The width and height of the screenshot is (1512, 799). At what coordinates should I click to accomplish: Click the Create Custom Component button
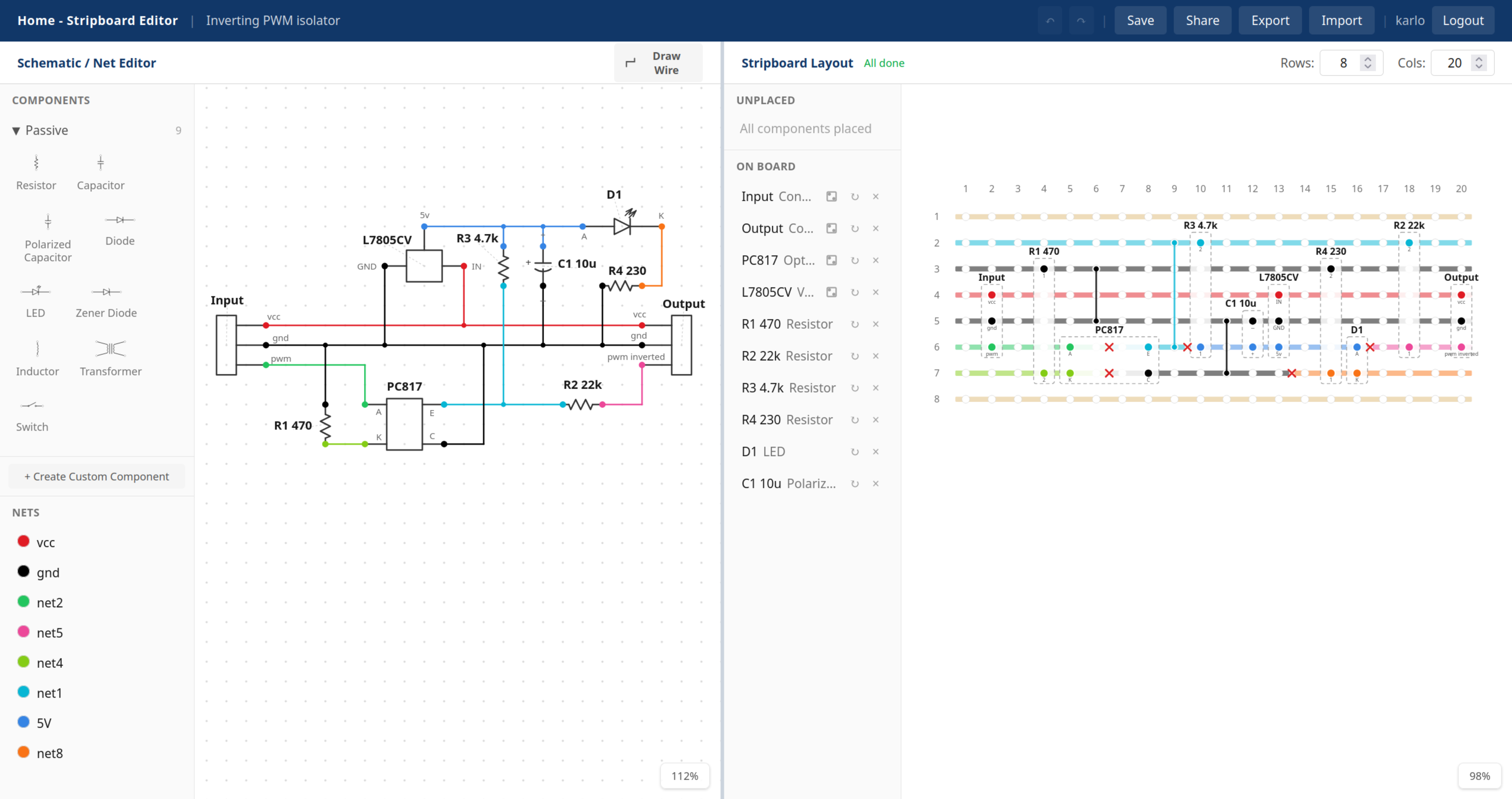(x=97, y=476)
